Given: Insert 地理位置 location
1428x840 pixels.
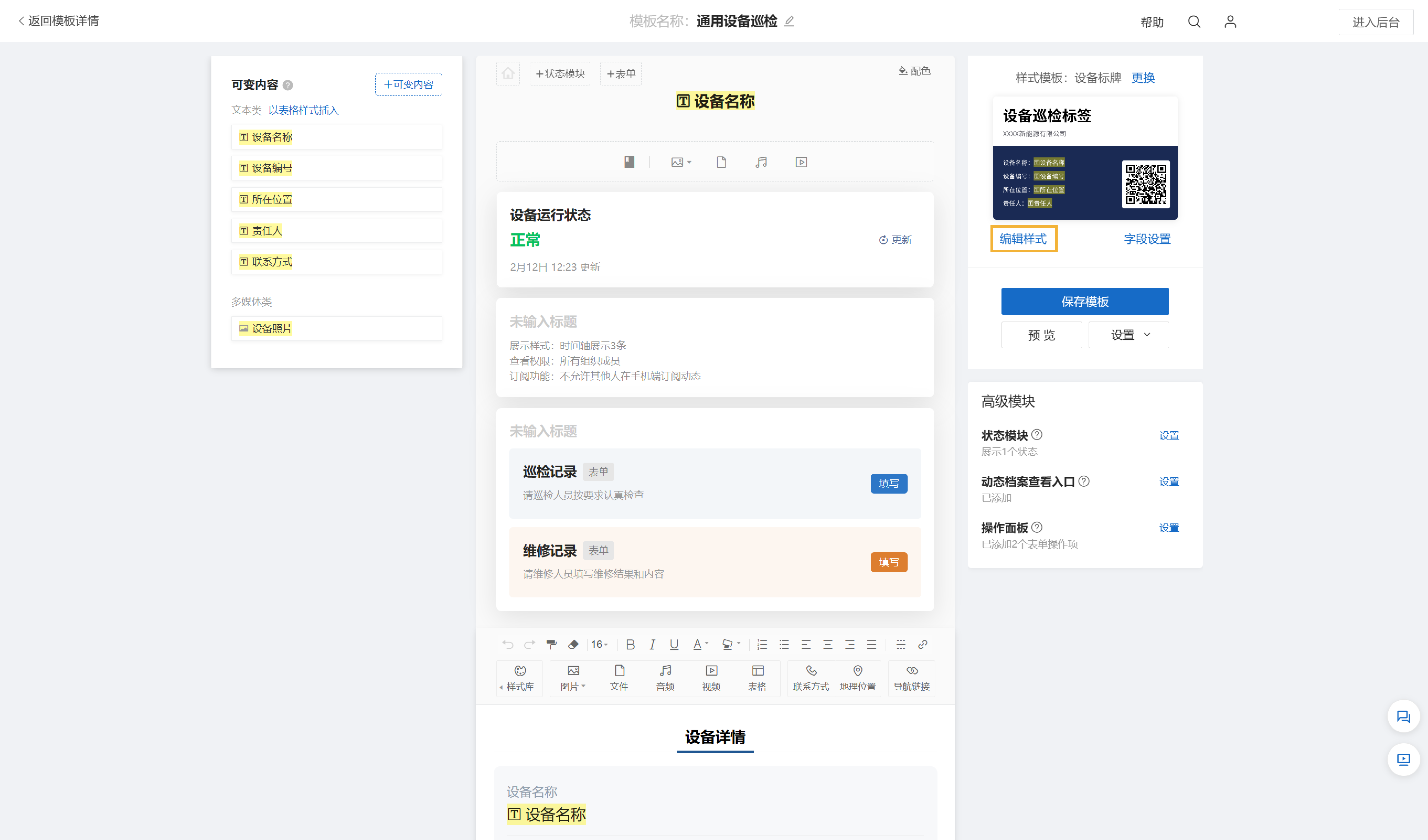Looking at the screenshot, I should 857,678.
